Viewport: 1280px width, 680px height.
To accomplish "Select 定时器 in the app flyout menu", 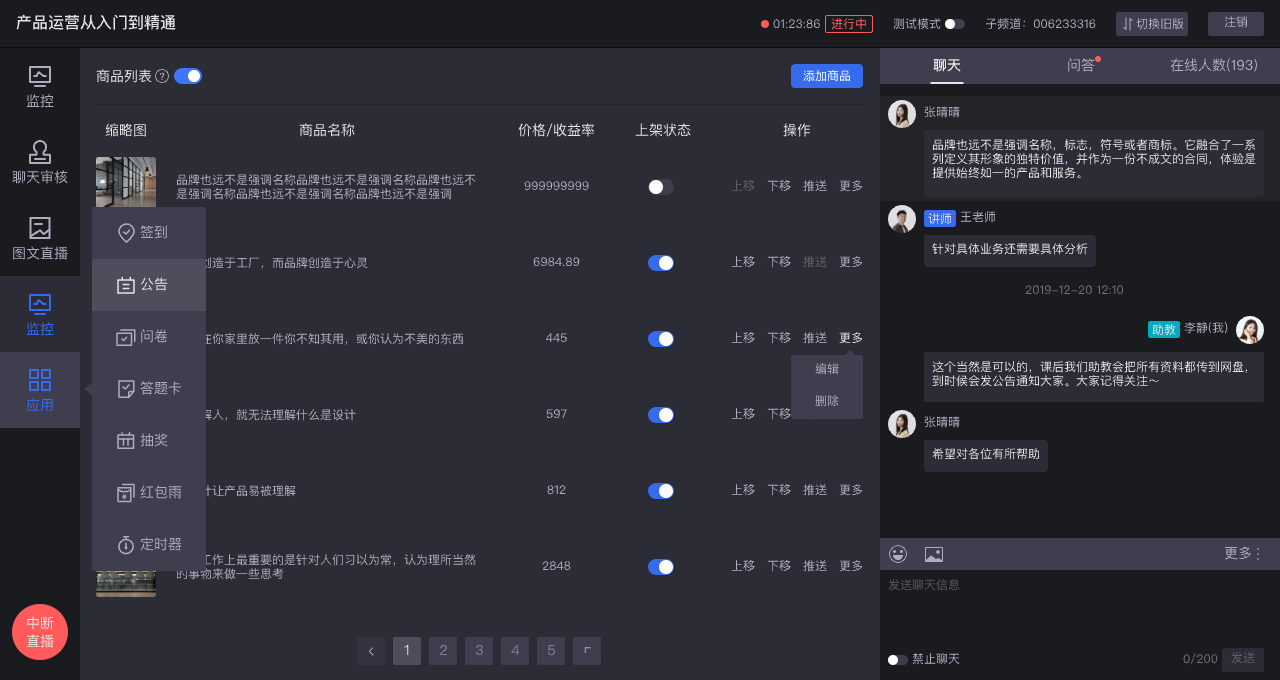I will point(149,545).
